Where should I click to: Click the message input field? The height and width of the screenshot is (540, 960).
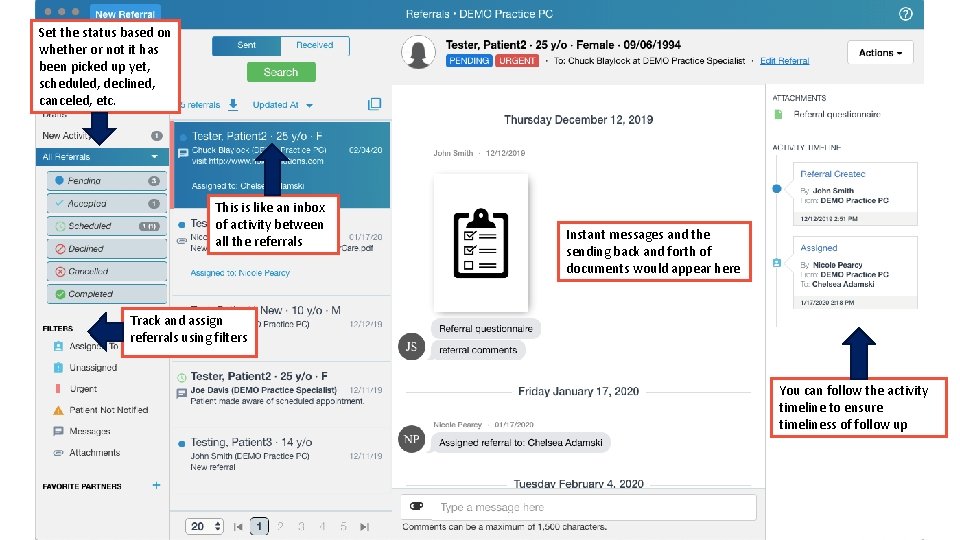[x=579, y=507]
